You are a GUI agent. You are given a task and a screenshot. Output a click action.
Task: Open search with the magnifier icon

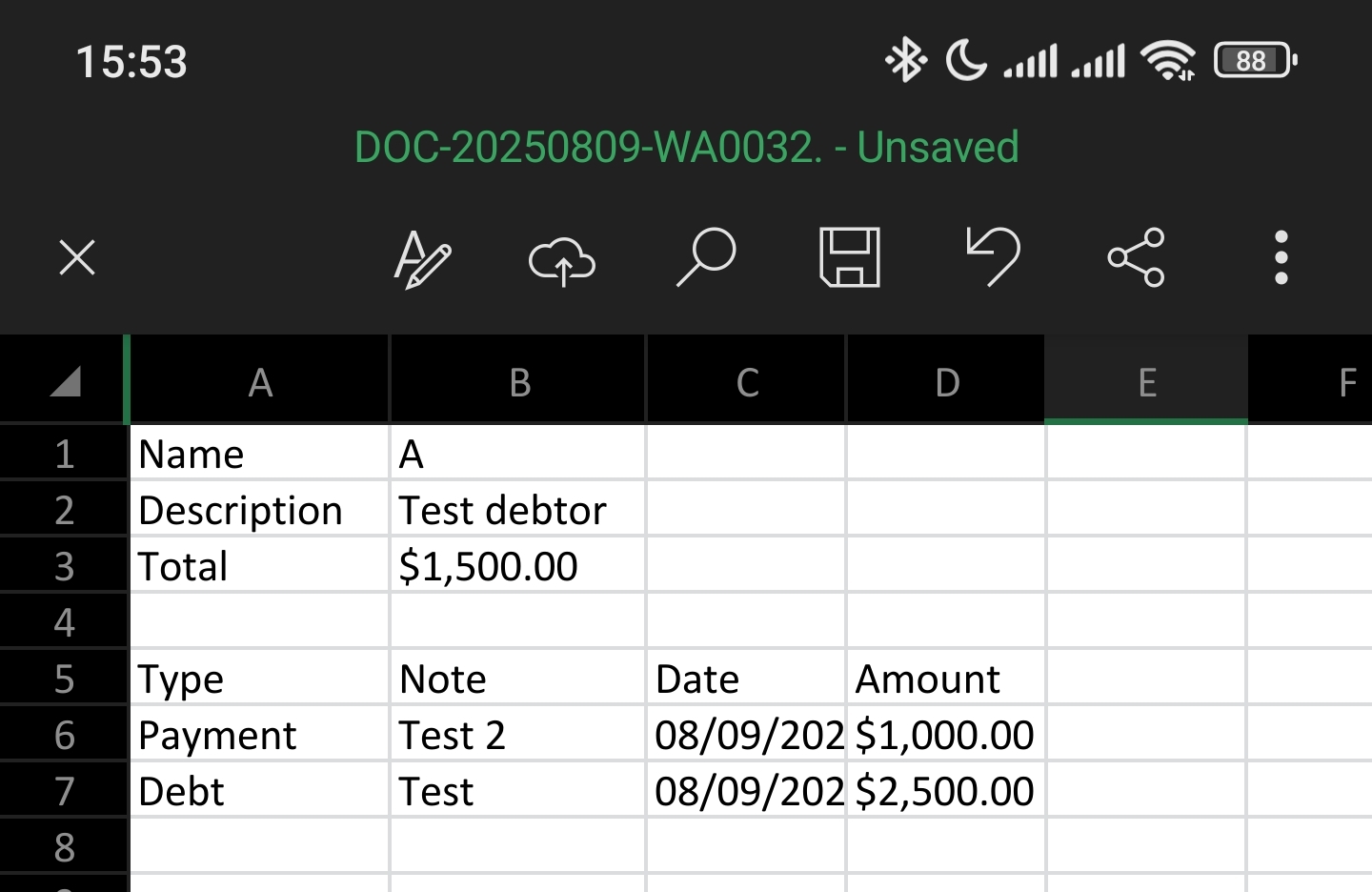coord(706,257)
